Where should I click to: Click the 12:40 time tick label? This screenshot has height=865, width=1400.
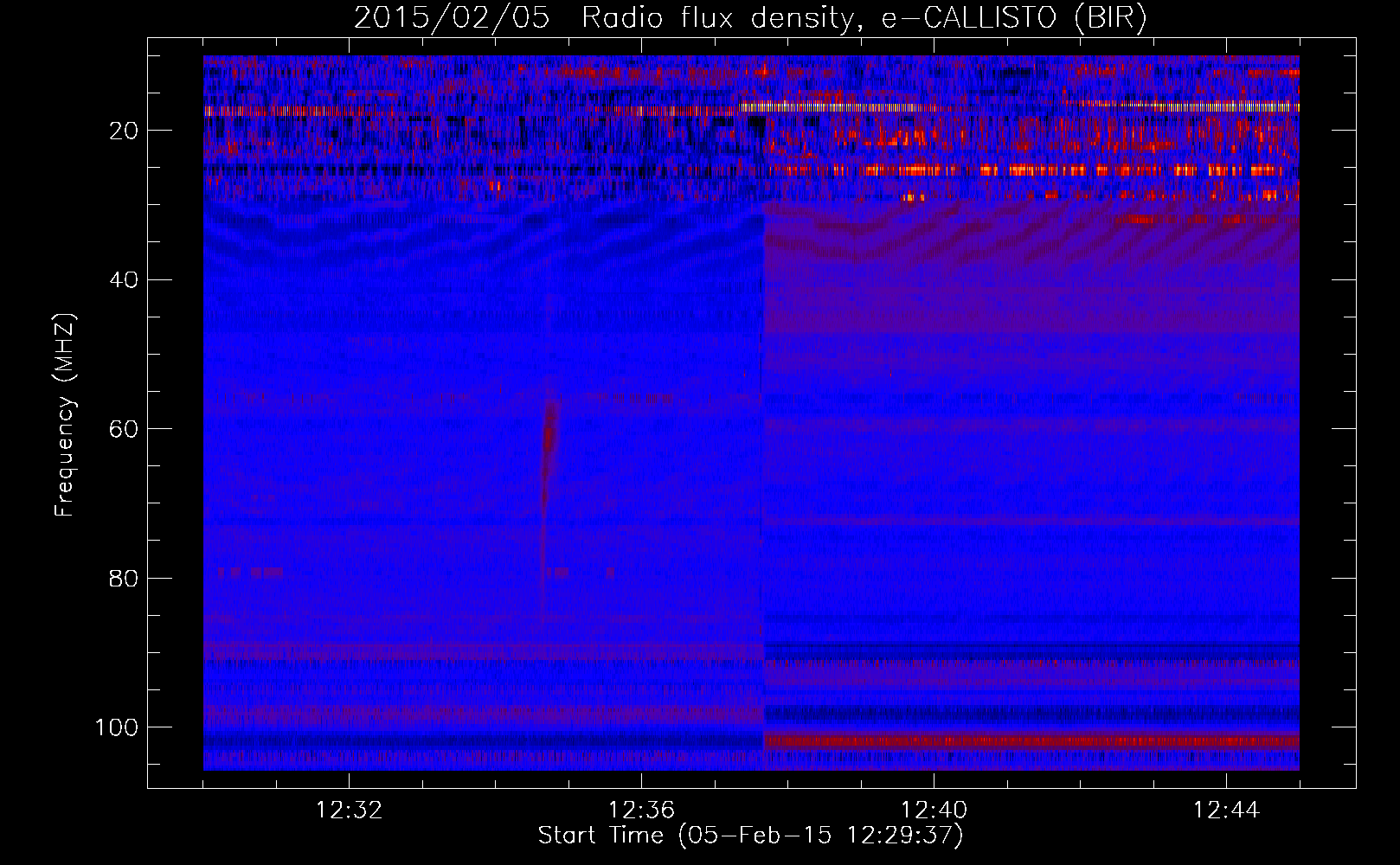[x=934, y=811]
